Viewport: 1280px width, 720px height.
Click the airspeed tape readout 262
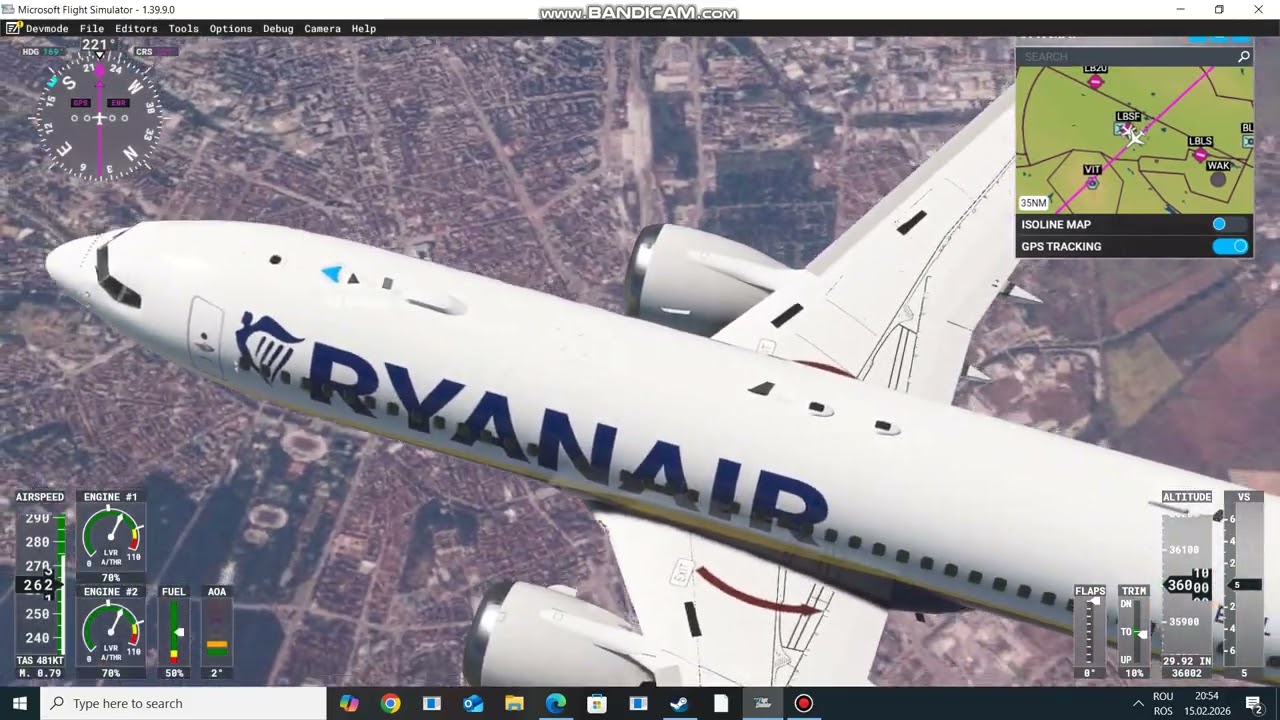point(38,585)
